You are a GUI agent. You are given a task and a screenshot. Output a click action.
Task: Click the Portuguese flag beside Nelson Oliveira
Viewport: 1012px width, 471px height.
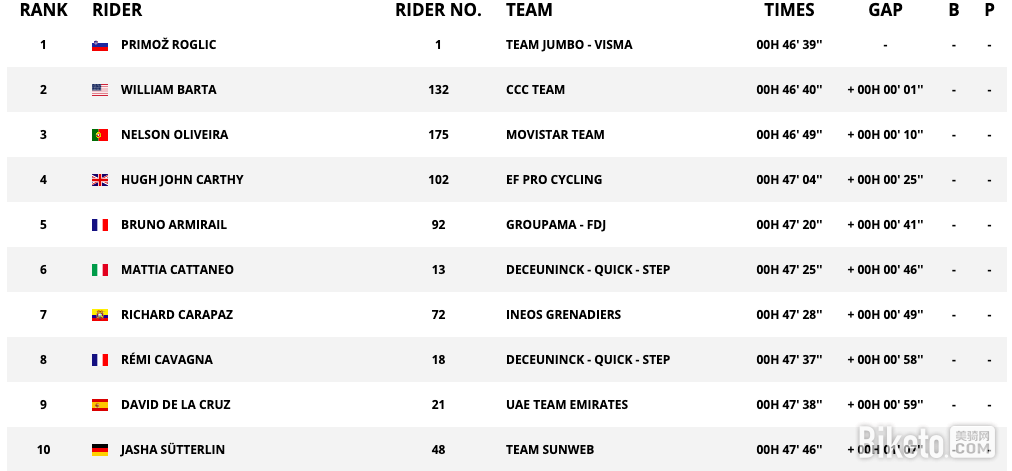(99, 135)
